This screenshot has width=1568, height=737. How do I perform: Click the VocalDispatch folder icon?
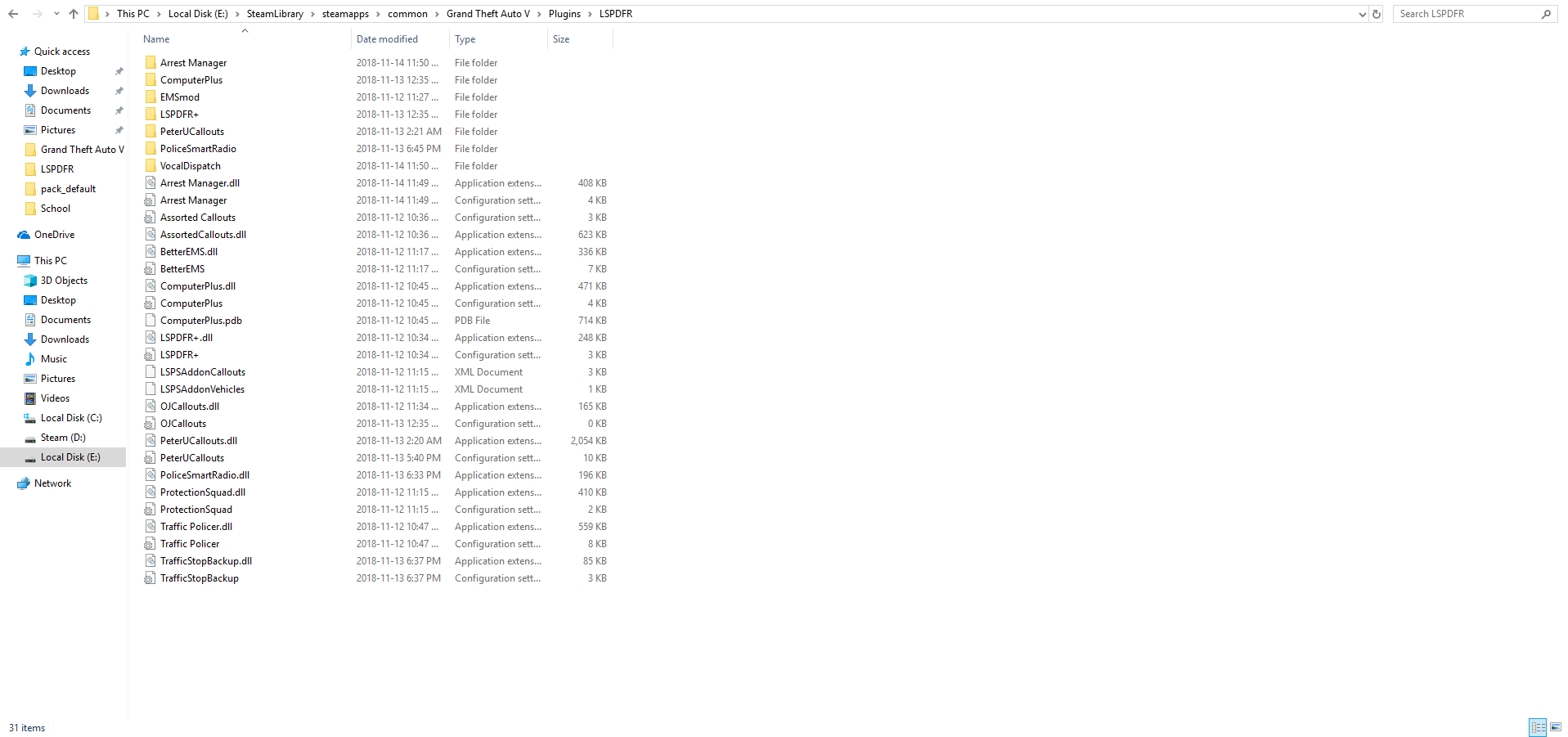[x=151, y=166]
